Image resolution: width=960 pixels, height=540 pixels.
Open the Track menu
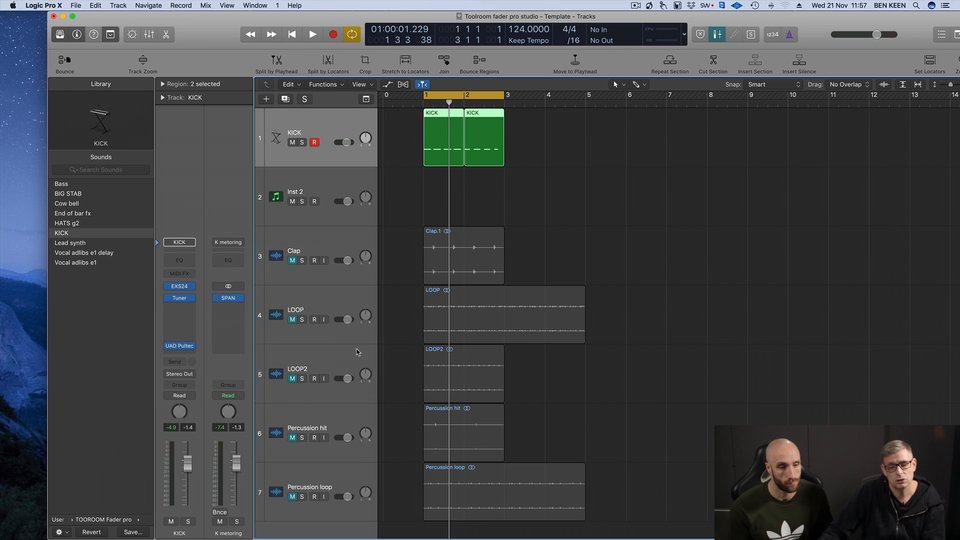pos(118,5)
